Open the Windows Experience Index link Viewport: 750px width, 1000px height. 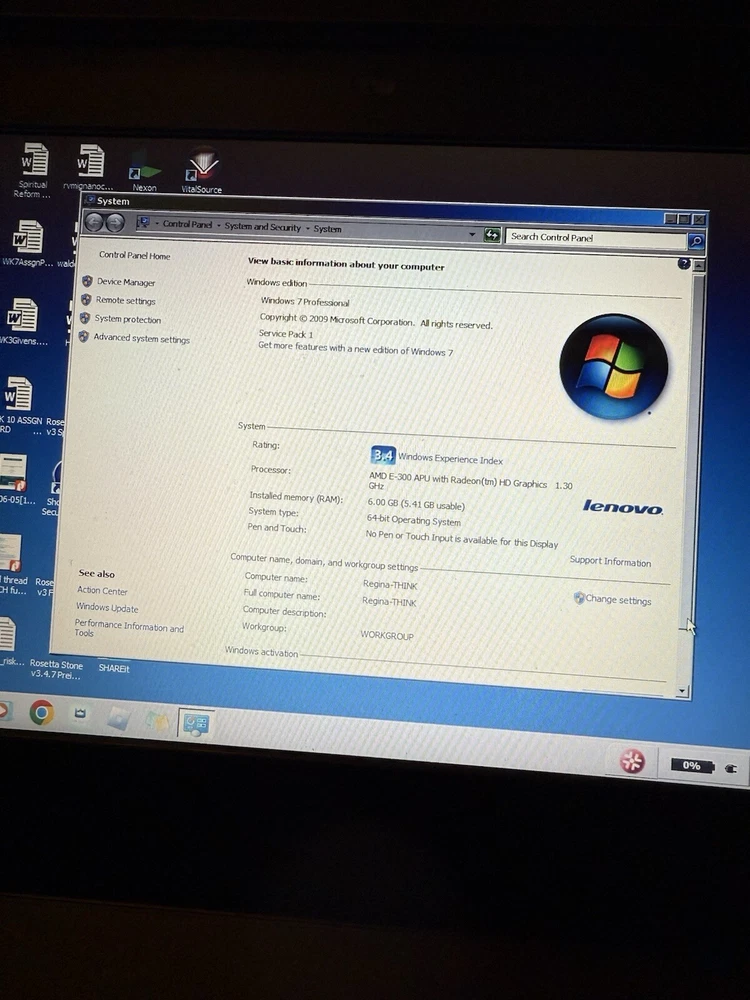[450, 460]
